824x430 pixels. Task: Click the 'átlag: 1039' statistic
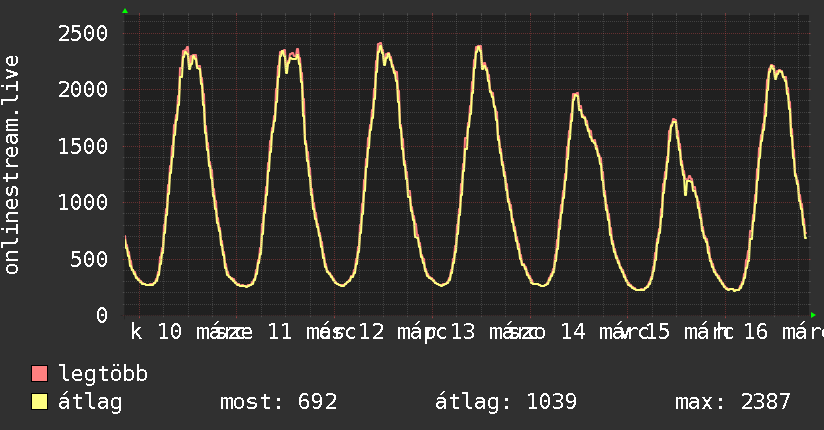(x=506, y=402)
